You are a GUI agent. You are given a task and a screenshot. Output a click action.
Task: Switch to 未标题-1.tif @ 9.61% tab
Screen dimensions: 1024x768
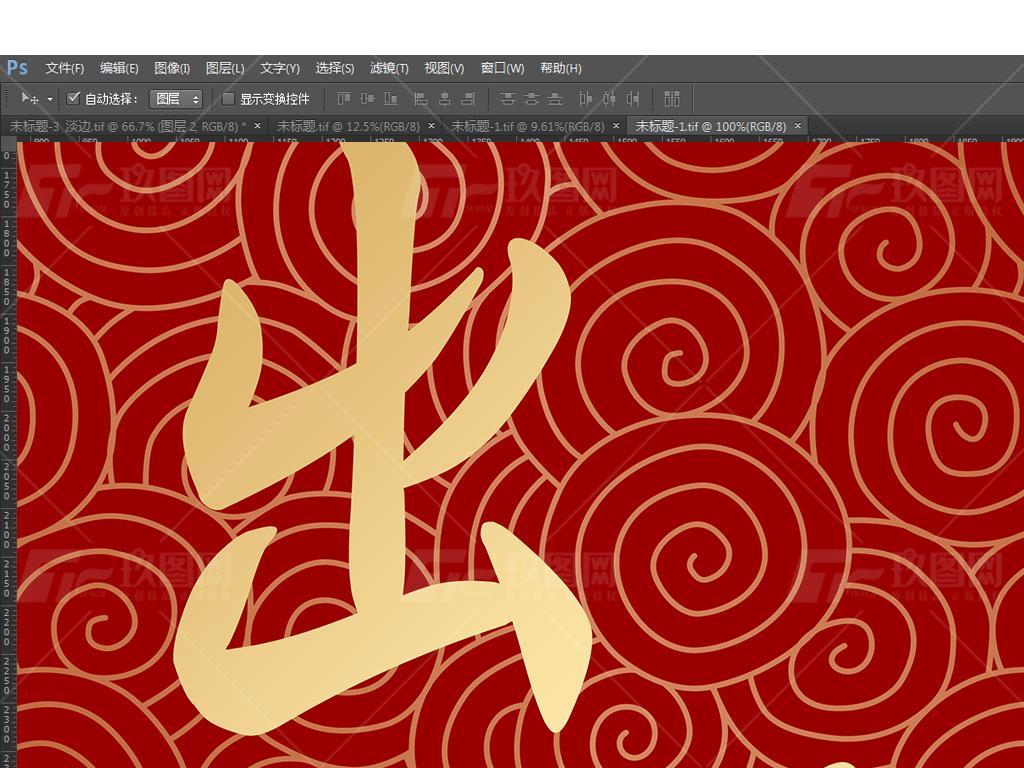(x=528, y=126)
